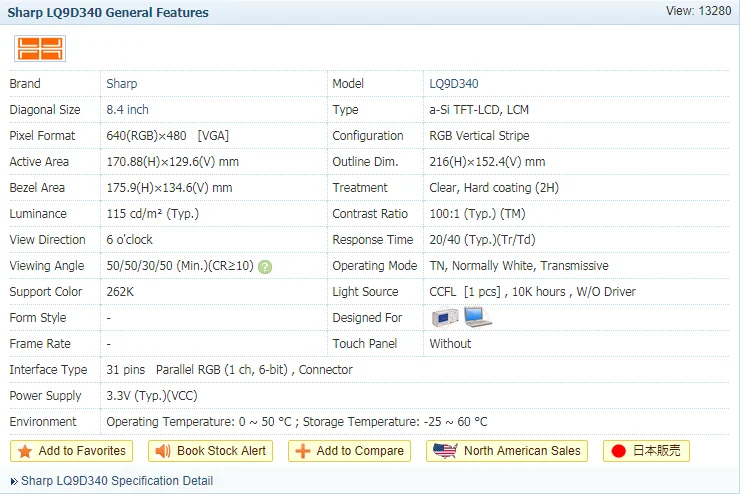Add LQ9D340 to Compare

point(349,451)
